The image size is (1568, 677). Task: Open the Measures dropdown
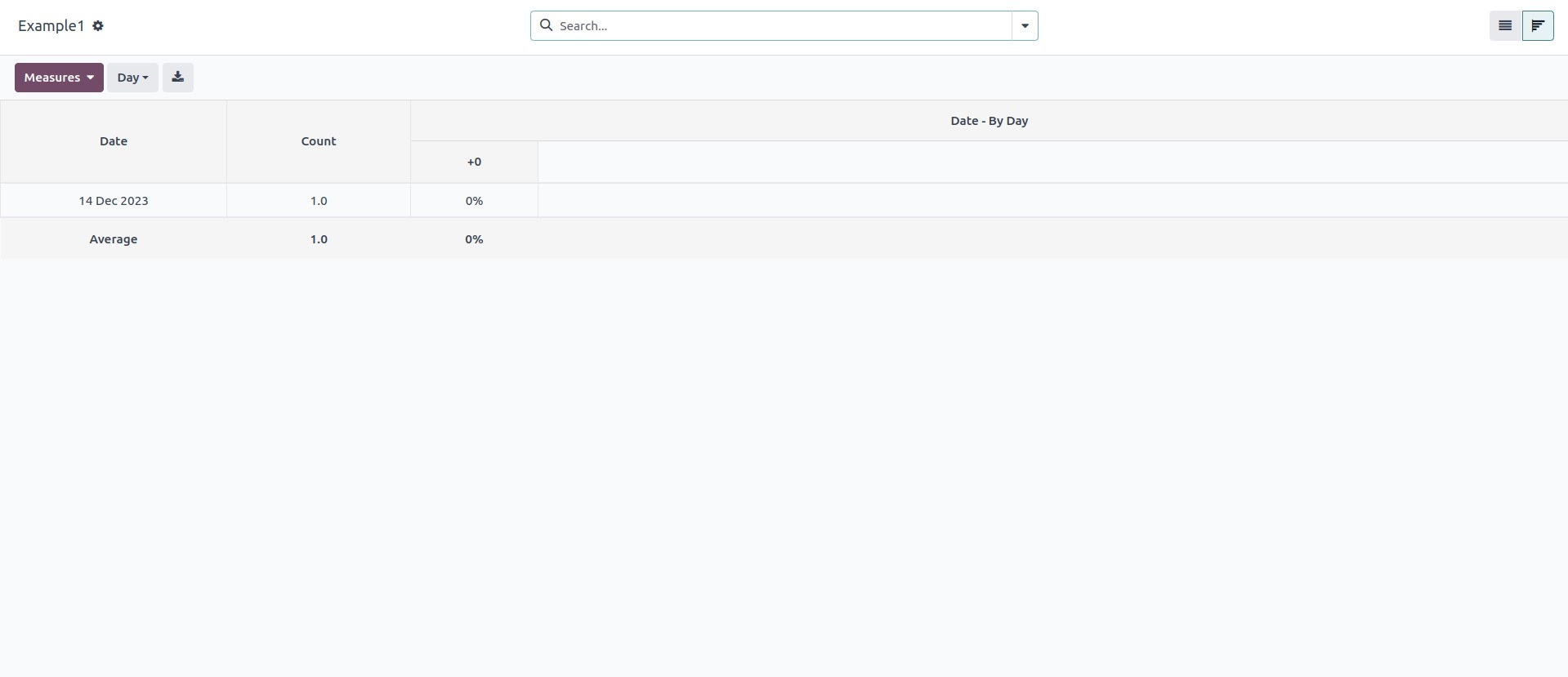(x=59, y=78)
